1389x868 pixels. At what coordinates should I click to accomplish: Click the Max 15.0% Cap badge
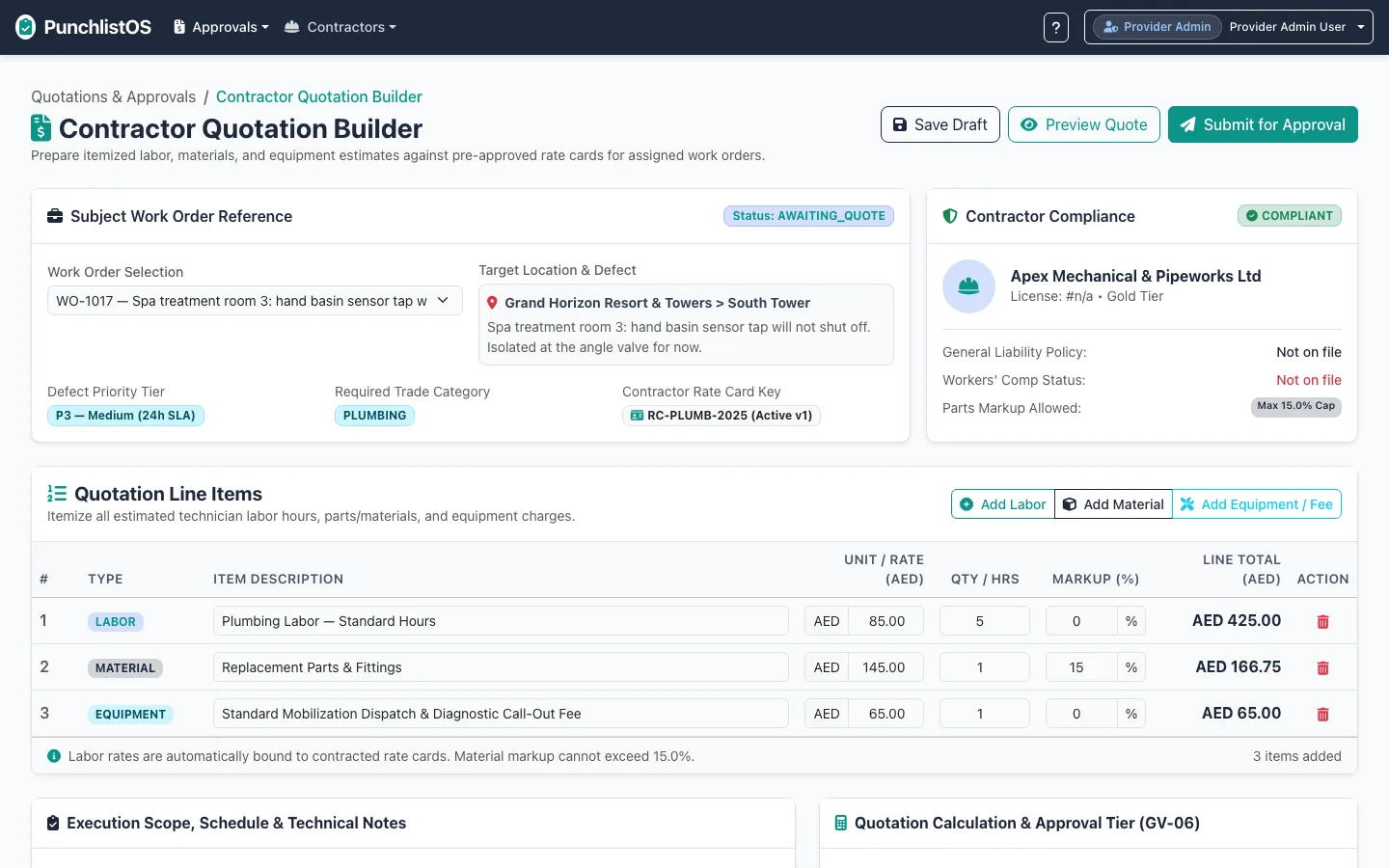1296,406
